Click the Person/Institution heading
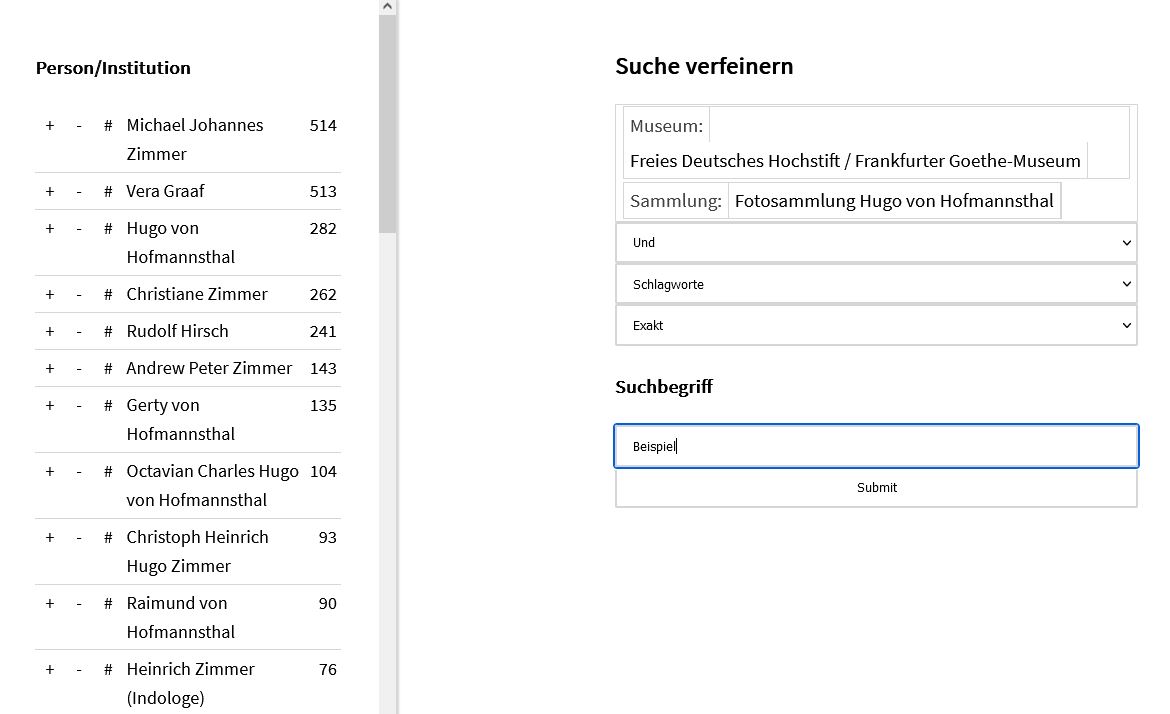1170x714 pixels. pos(113,68)
